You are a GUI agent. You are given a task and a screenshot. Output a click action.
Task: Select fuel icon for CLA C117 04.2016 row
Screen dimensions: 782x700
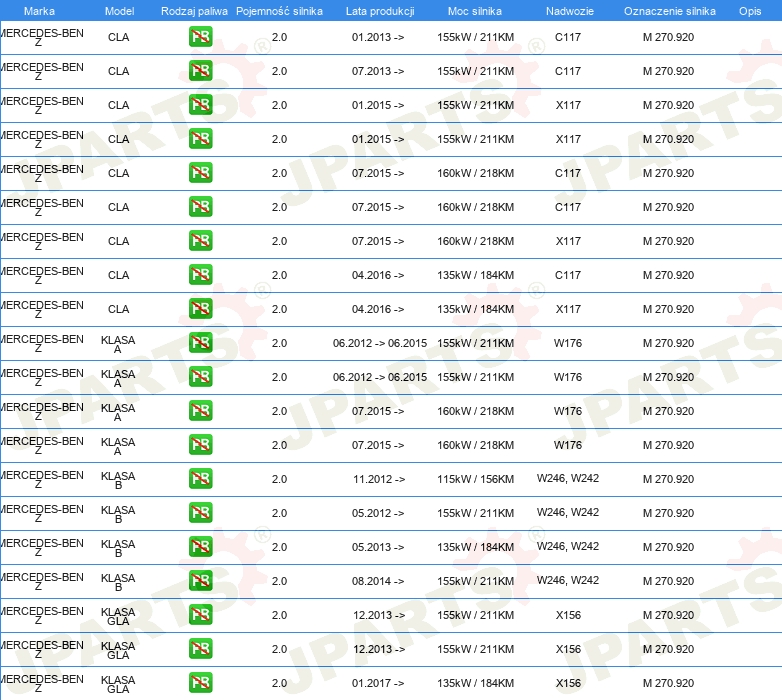(200, 275)
